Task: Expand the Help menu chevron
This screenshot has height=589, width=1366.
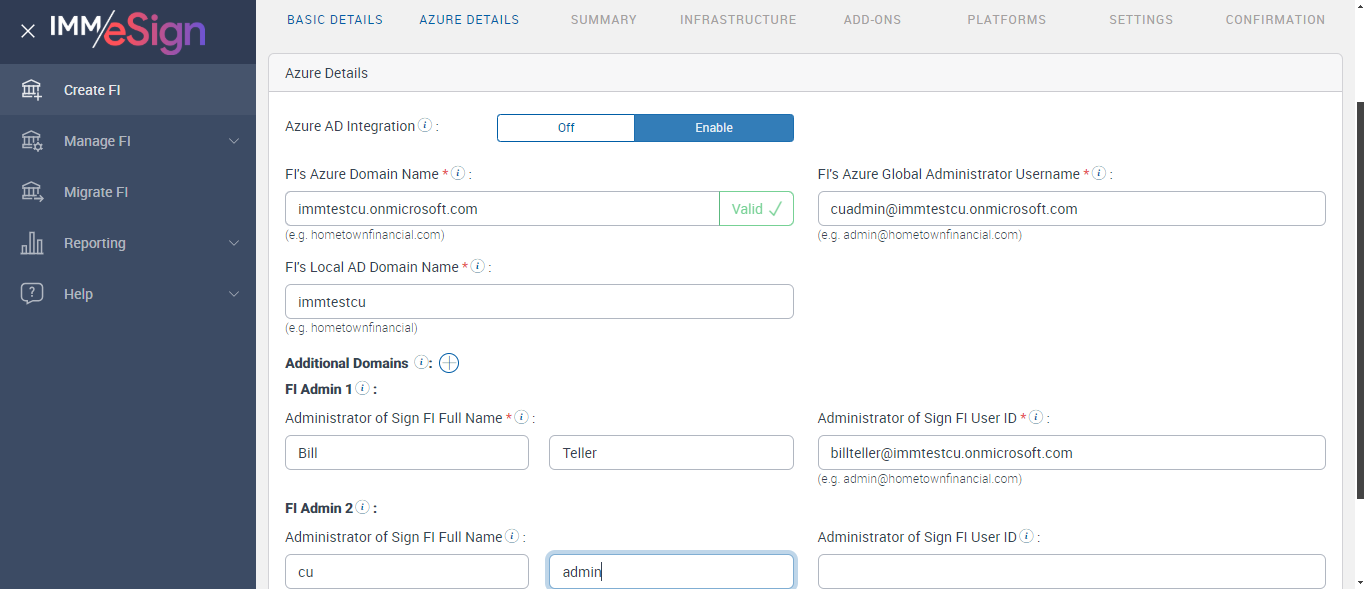Action: pyautogui.click(x=234, y=294)
